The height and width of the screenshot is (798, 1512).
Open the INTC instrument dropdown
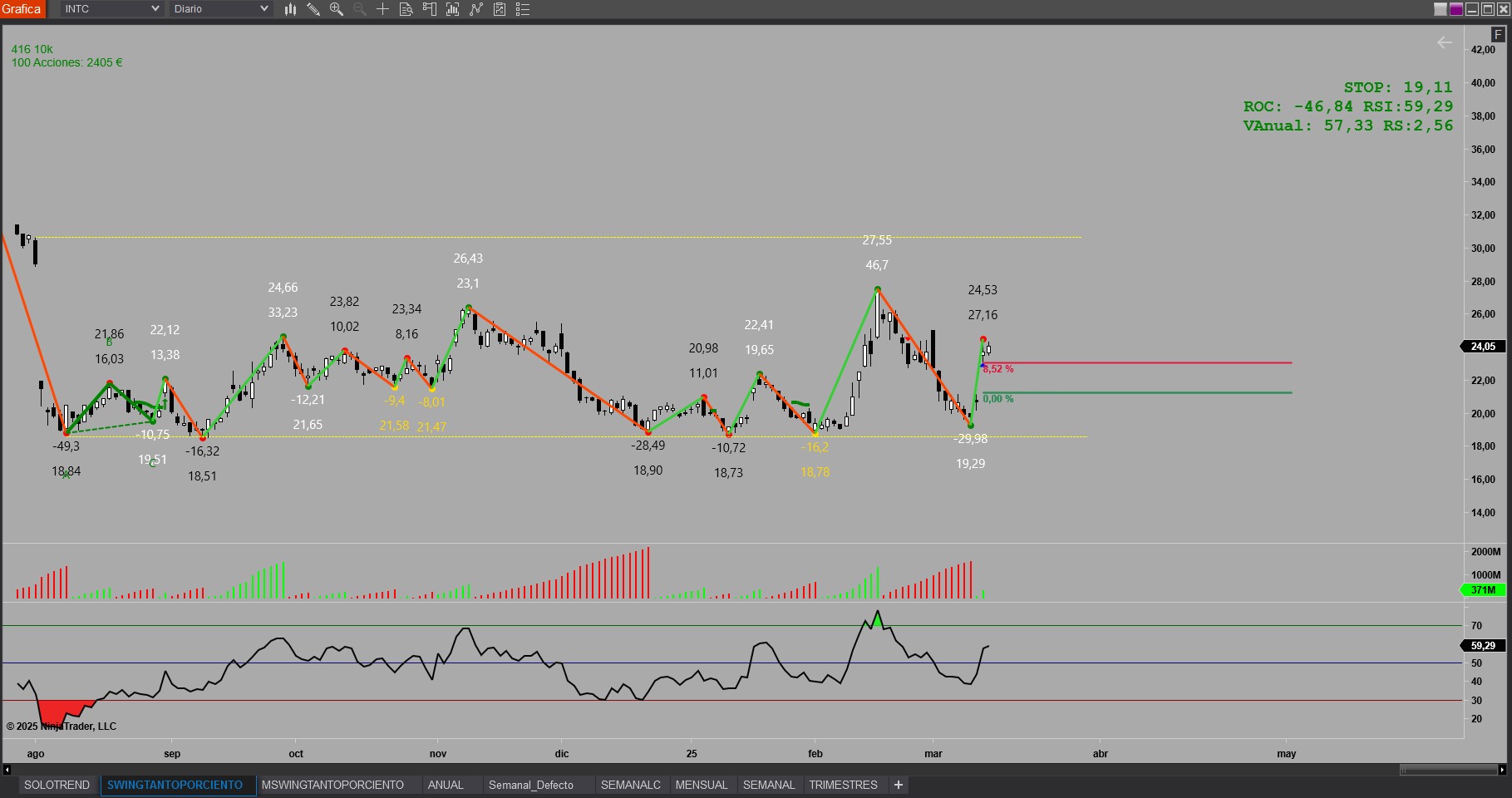pyautogui.click(x=111, y=9)
